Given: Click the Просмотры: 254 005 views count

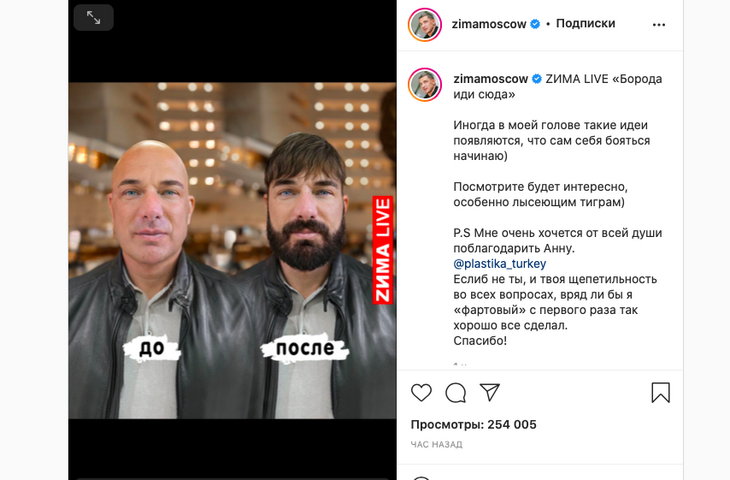Looking at the screenshot, I should click(473, 425).
